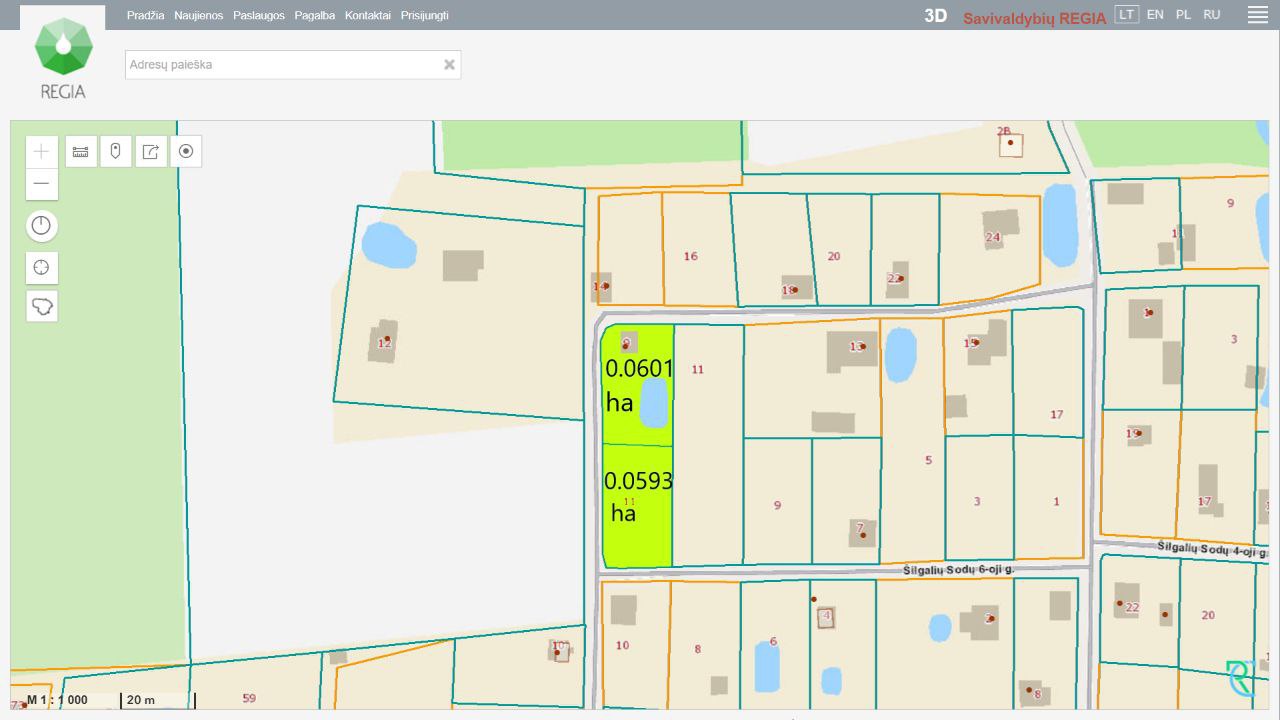This screenshot has width=1280, height=720.
Task: Click the Prisijungti login link
Action: coord(424,16)
